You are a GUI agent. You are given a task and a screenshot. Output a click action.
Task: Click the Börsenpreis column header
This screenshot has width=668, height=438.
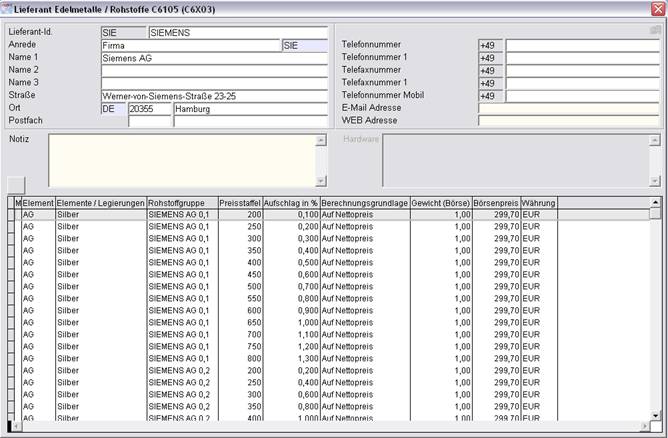tap(496, 203)
